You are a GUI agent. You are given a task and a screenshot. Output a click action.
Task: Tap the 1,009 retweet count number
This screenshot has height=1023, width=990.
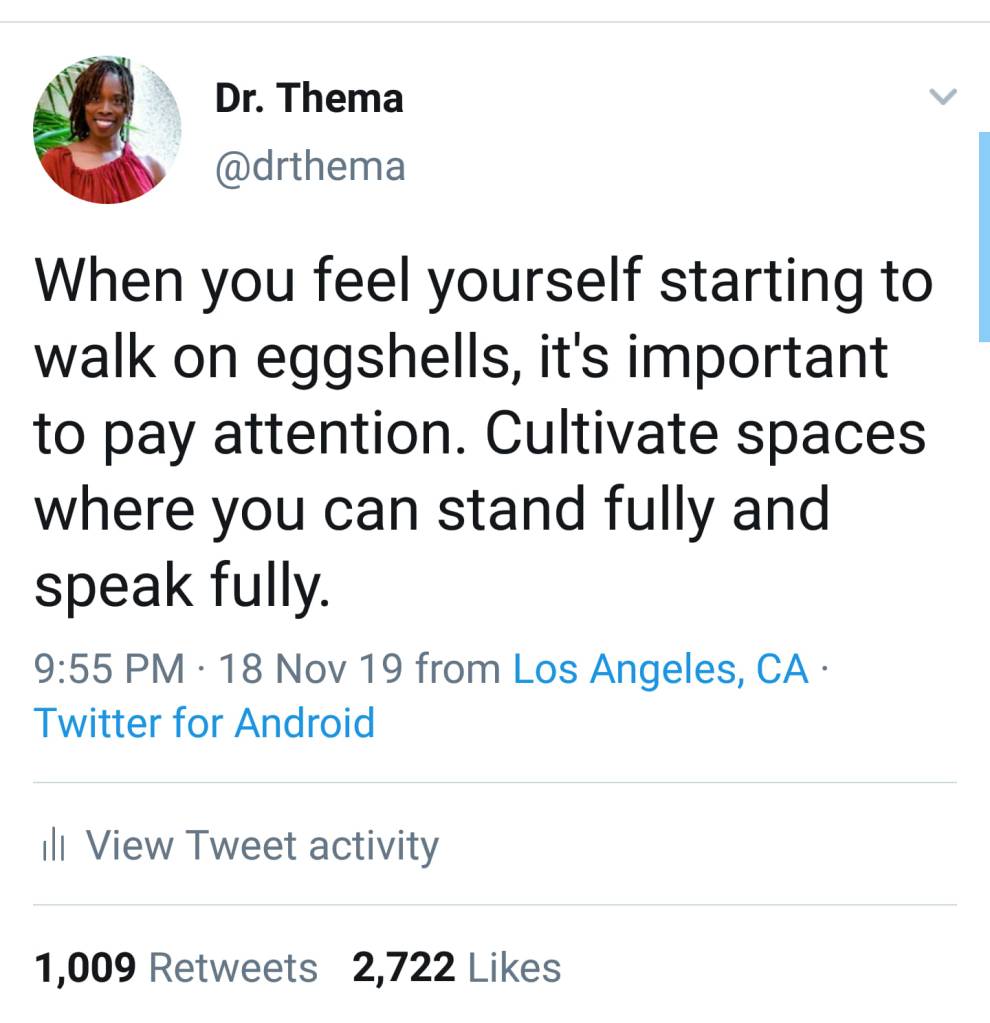point(84,967)
